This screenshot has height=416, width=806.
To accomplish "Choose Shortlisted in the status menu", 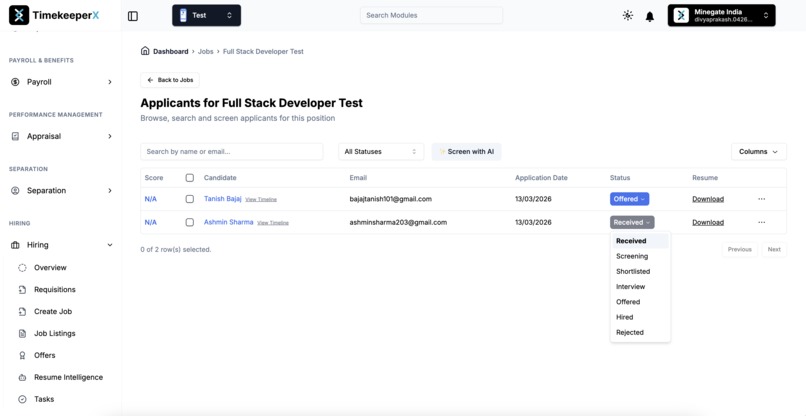I will [640, 271].
